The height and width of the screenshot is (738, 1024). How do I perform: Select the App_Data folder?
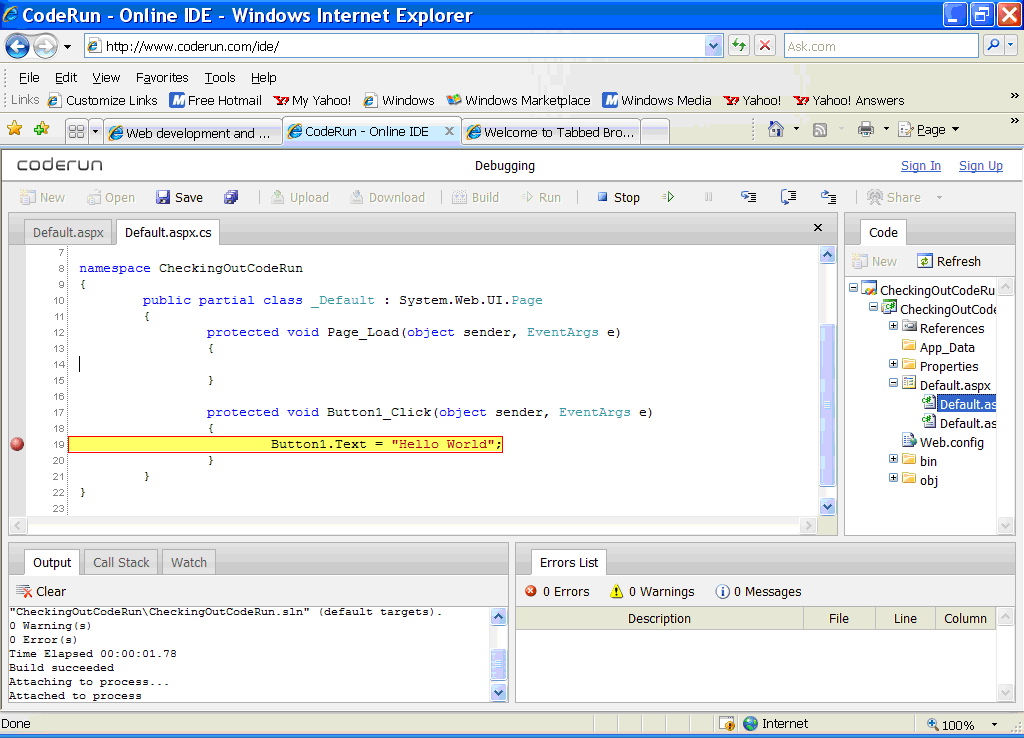pos(938,347)
